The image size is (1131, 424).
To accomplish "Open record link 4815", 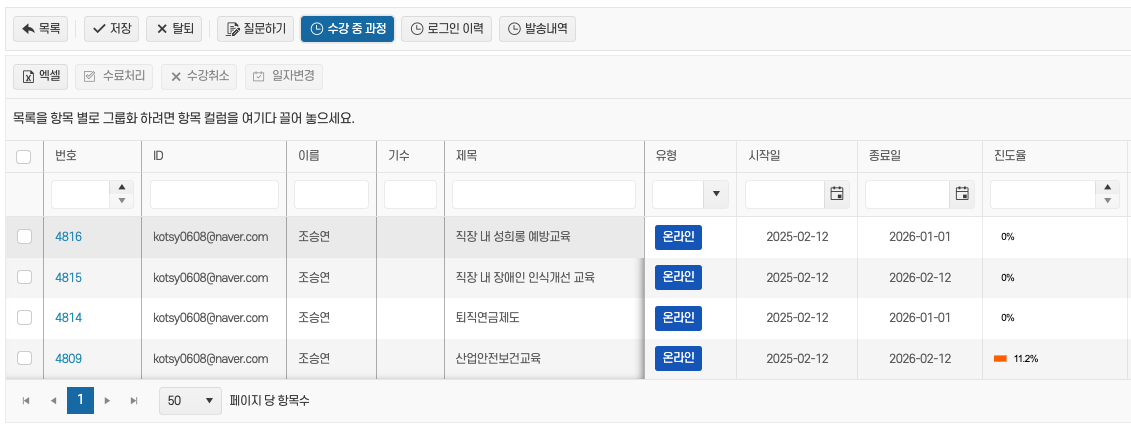I will coord(68,277).
